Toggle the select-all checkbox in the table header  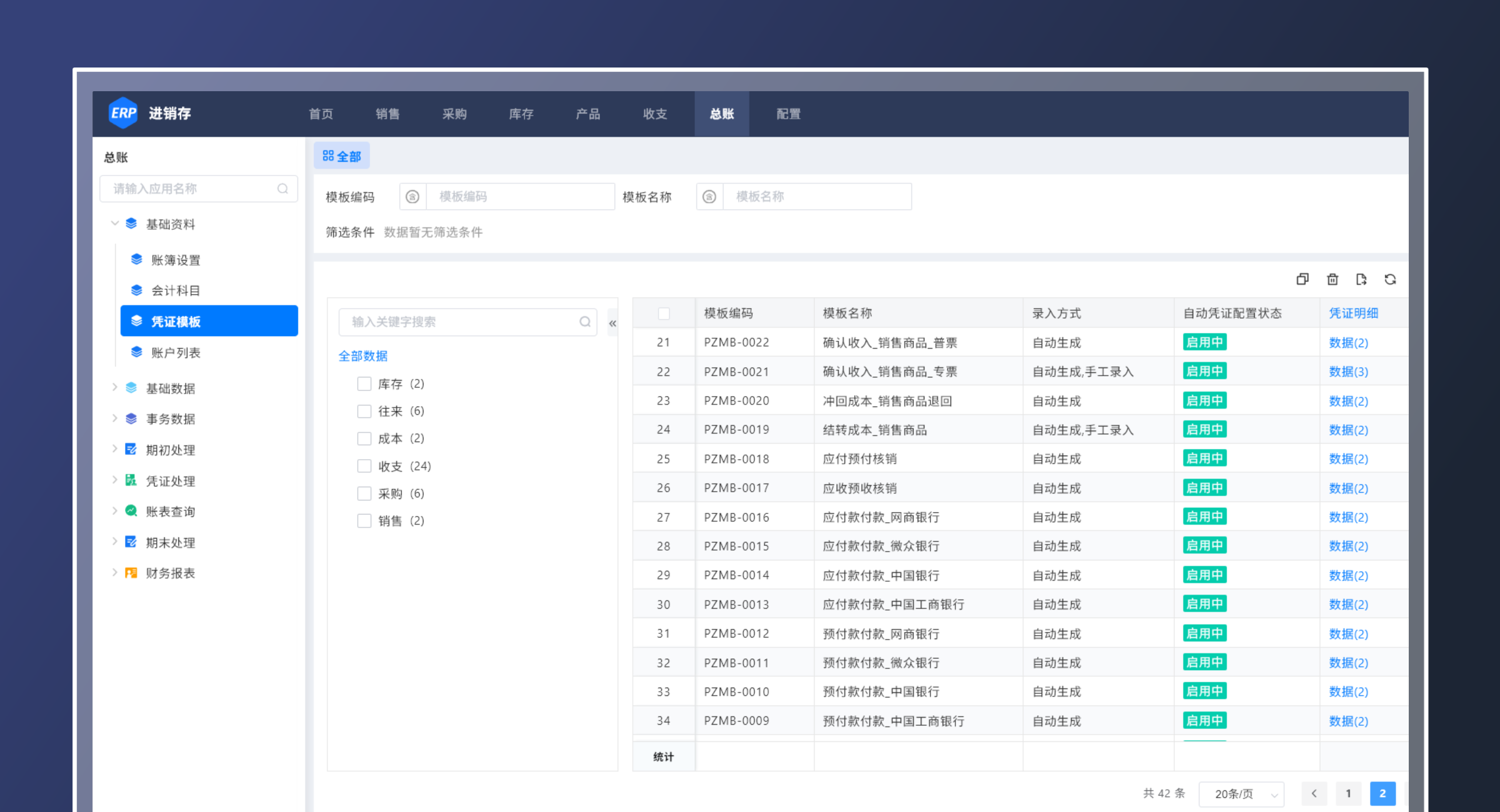(664, 313)
